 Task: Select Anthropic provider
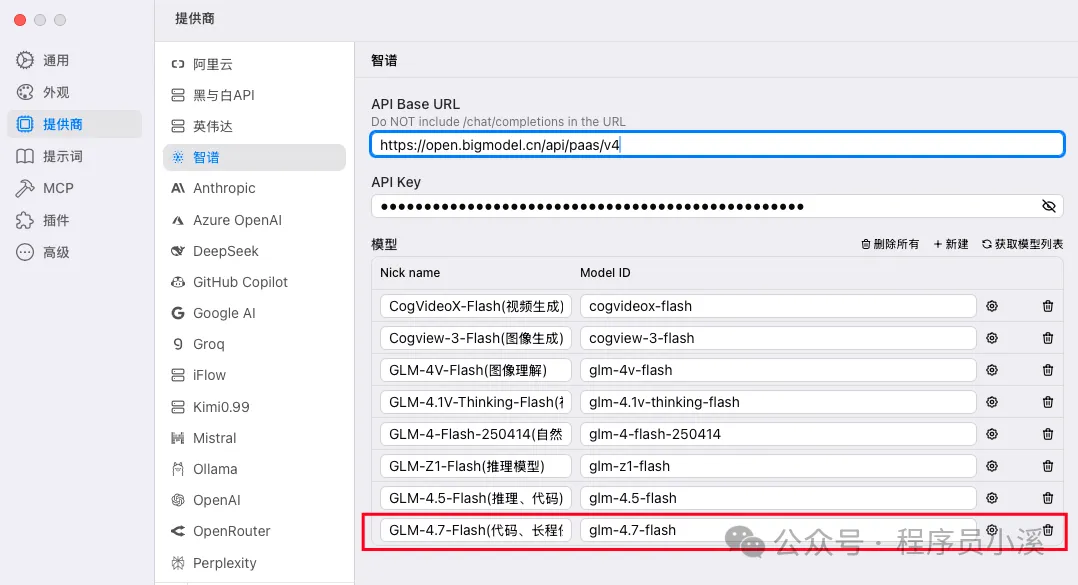[x=254, y=188]
